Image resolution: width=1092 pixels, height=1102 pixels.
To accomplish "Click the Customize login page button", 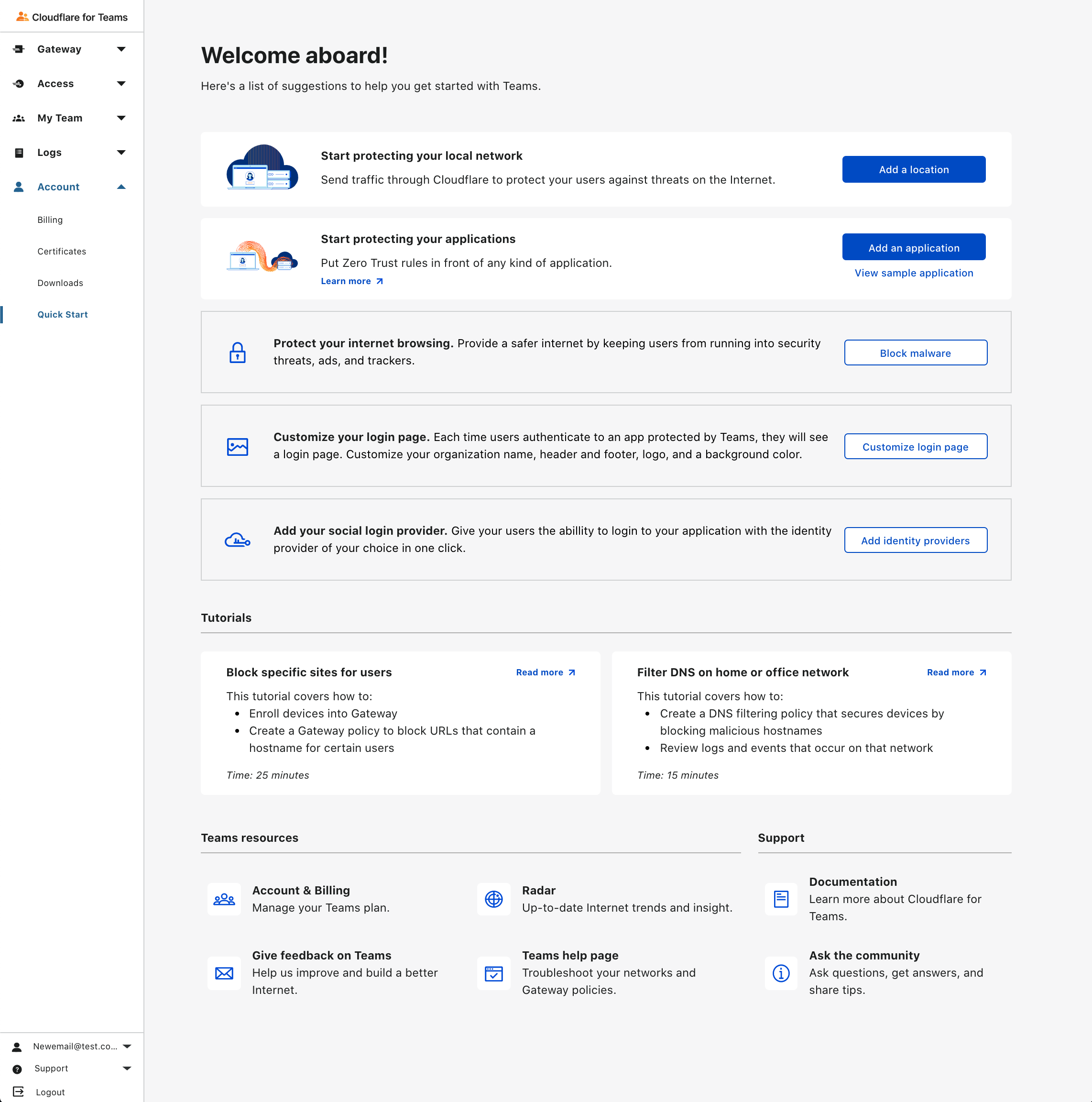I will (x=915, y=447).
